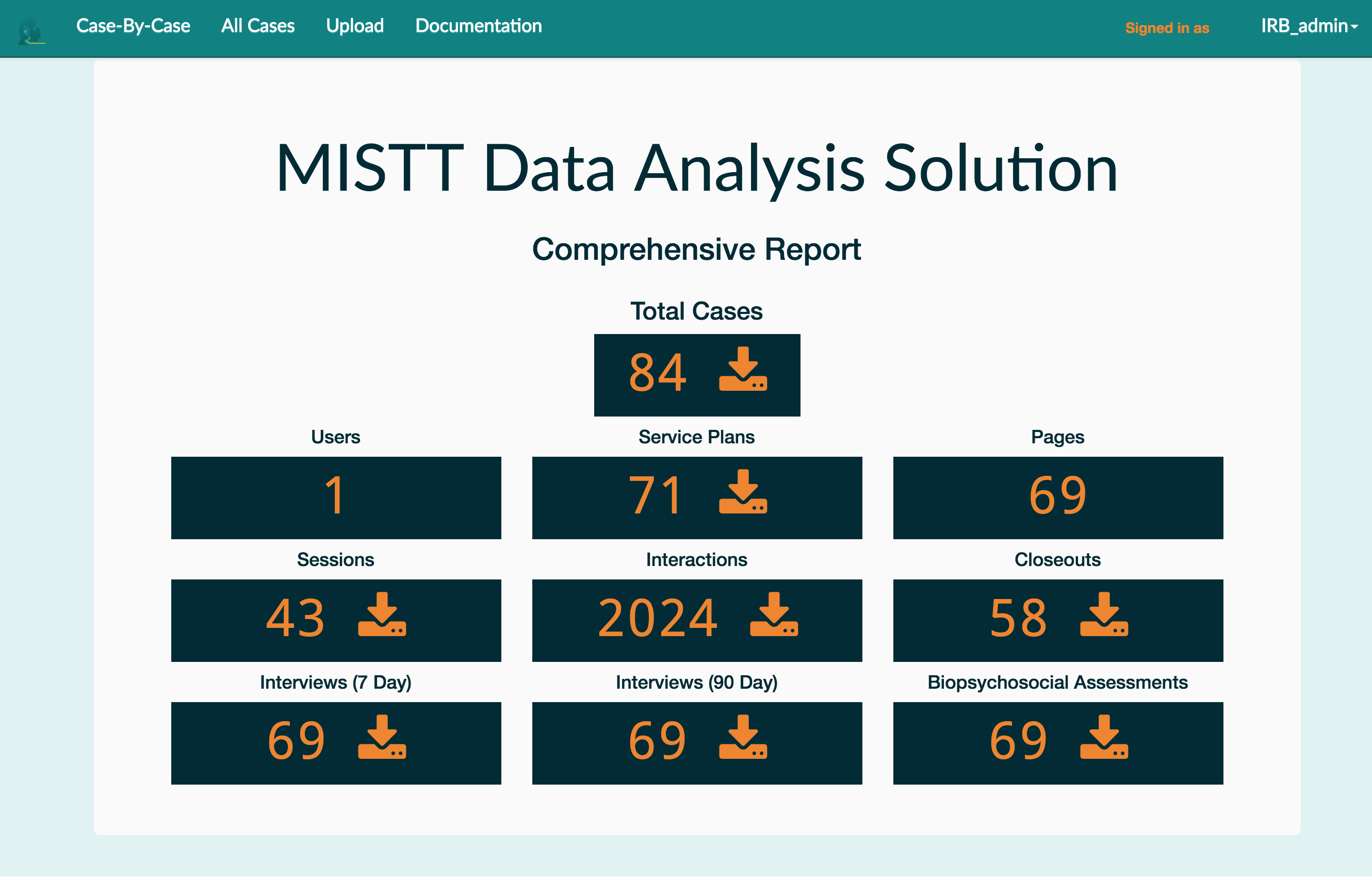
Task: Download the Sessions data
Action: coord(382,615)
